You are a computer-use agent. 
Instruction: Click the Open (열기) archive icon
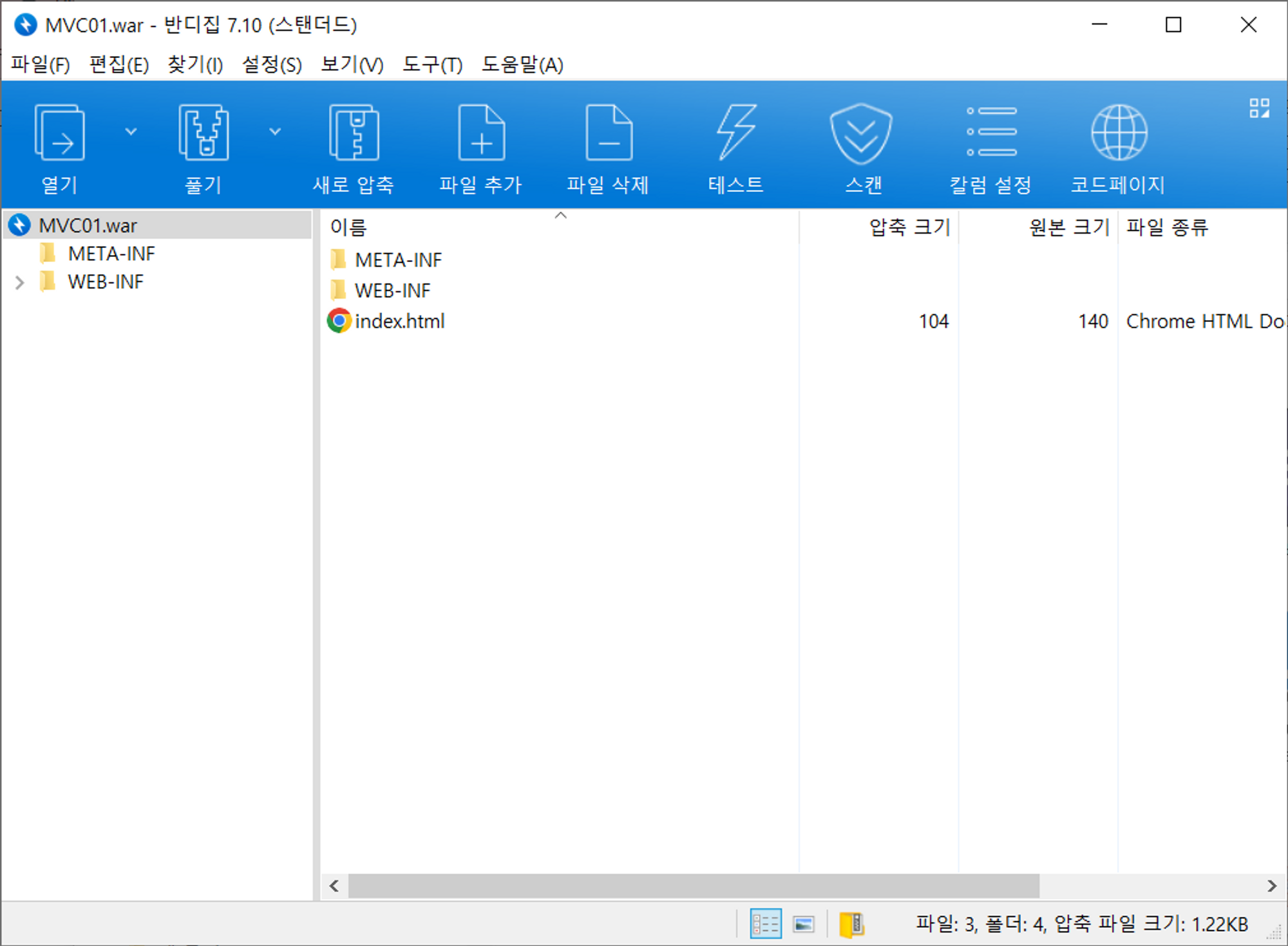pyautogui.click(x=59, y=133)
